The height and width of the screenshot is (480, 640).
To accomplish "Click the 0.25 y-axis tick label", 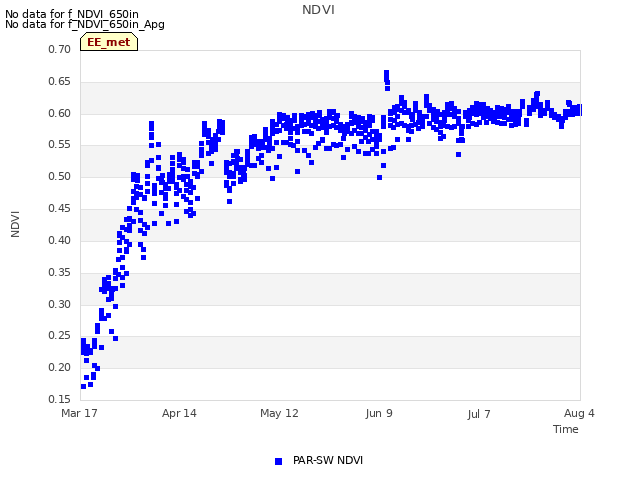I will pos(60,336).
